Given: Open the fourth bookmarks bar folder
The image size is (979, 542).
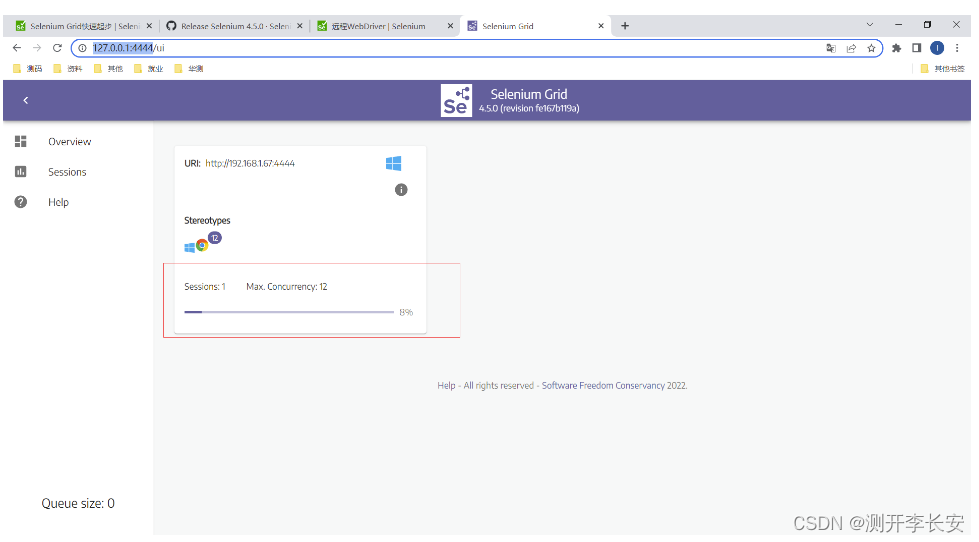Looking at the screenshot, I should coord(148,69).
